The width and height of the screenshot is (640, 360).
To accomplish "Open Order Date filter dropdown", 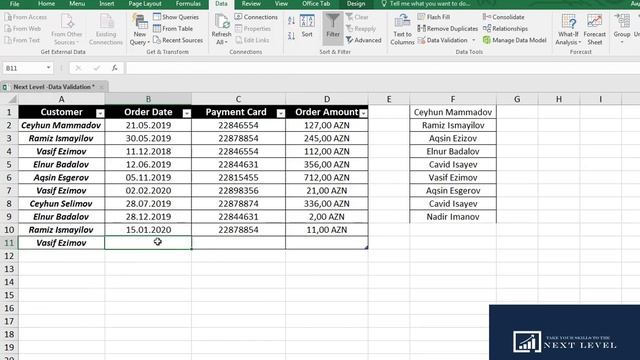I will [x=187, y=113].
